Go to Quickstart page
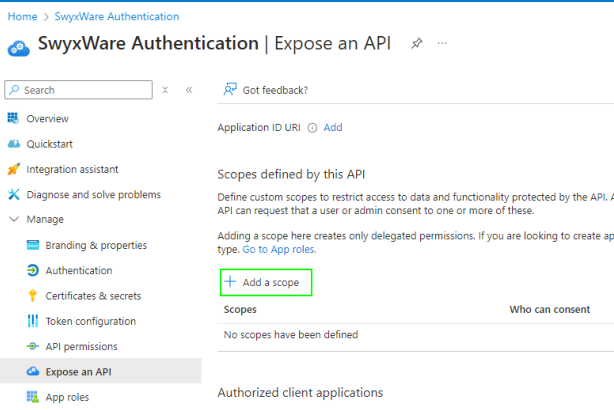The height and width of the screenshot is (410, 614). (49, 144)
